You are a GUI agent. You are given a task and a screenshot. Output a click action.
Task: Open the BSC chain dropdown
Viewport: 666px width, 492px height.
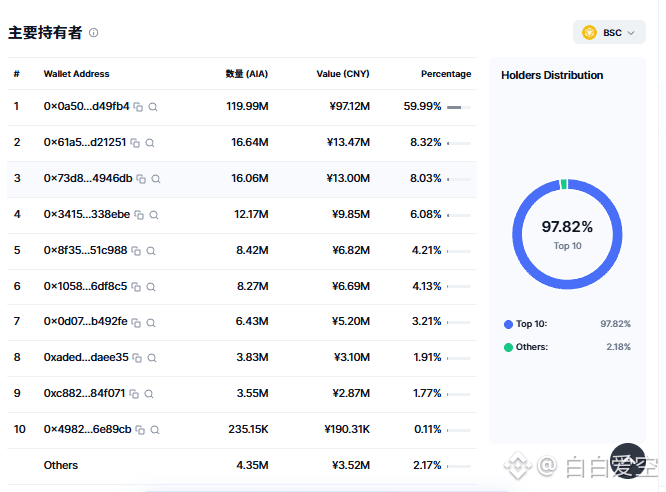tap(610, 32)
